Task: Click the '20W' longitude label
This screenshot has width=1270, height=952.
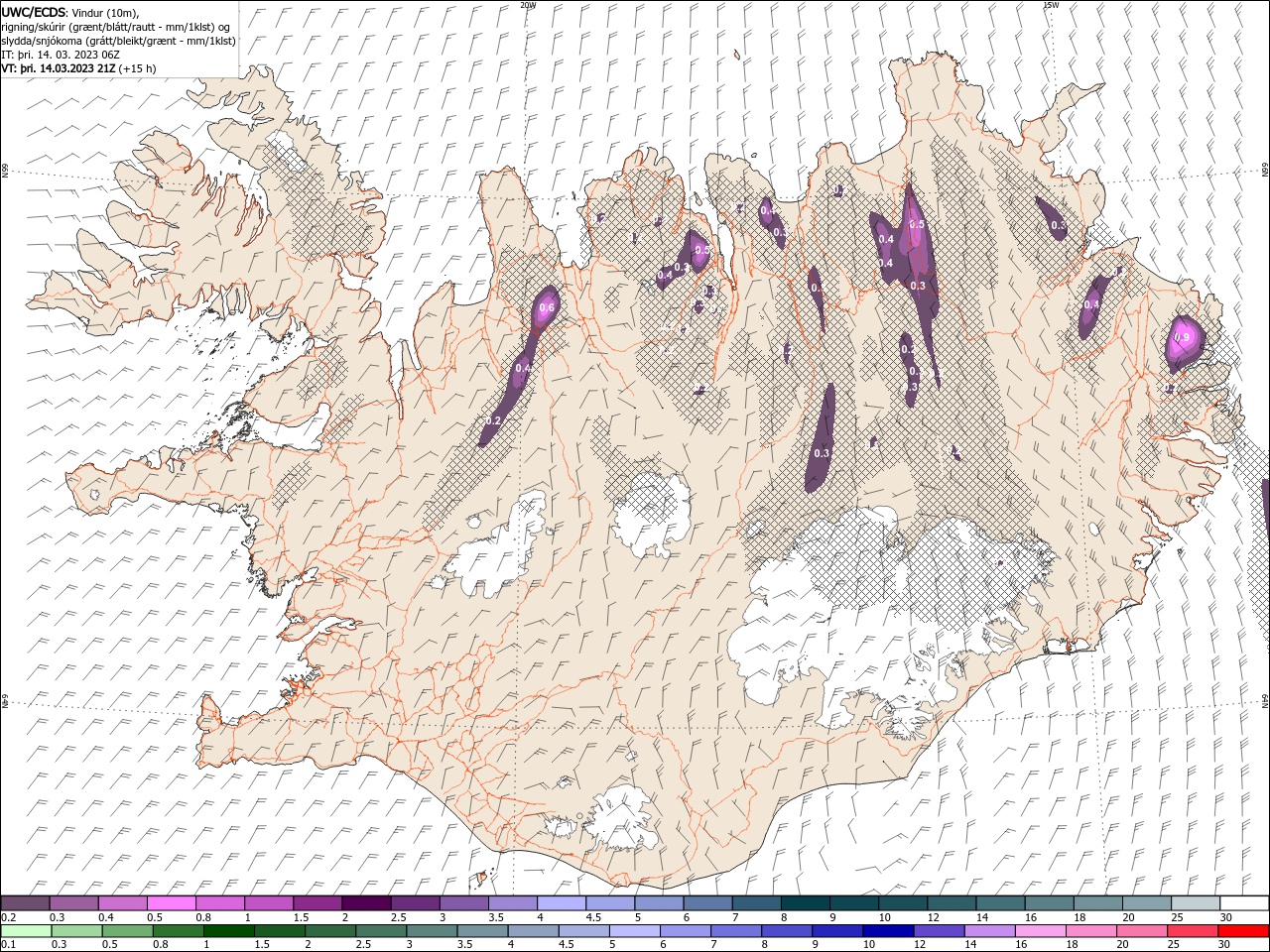Action: (528, 5)
